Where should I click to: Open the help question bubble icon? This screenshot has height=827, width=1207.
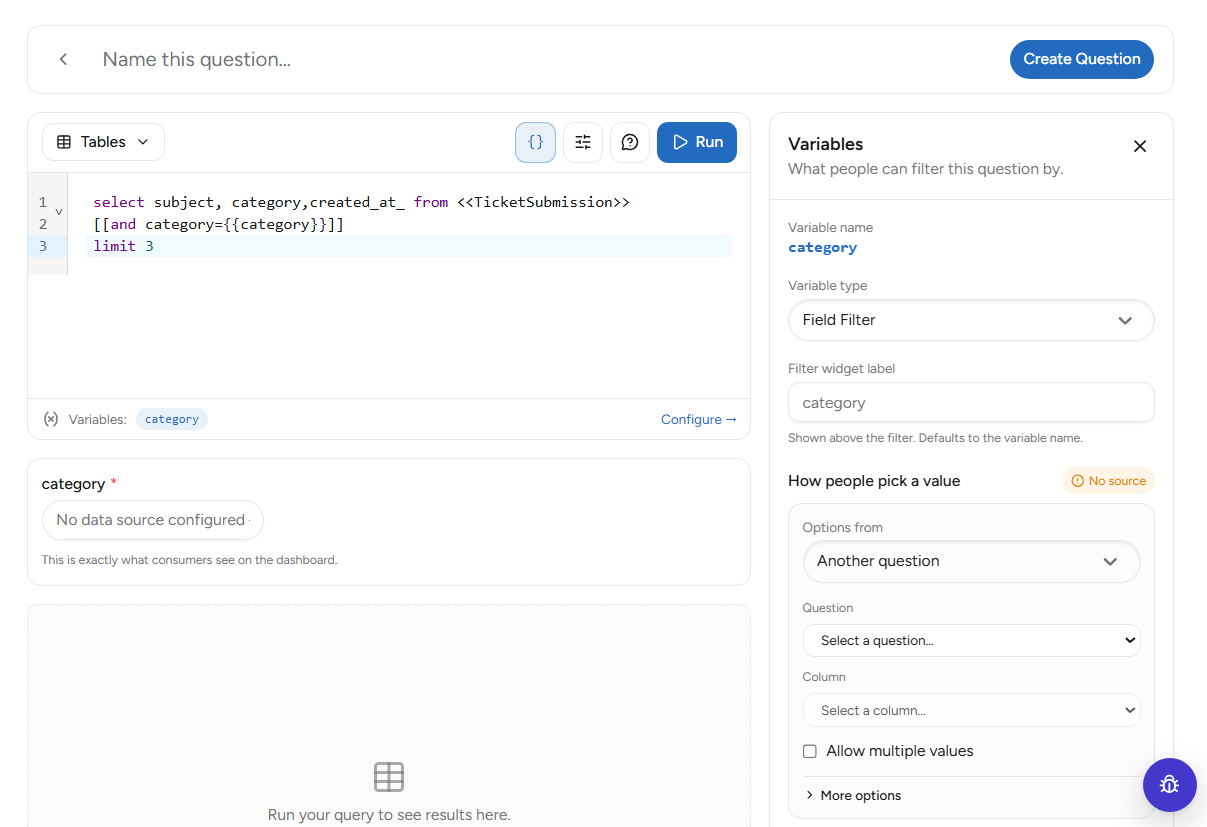pyautogui.click(x=630, y=142)
